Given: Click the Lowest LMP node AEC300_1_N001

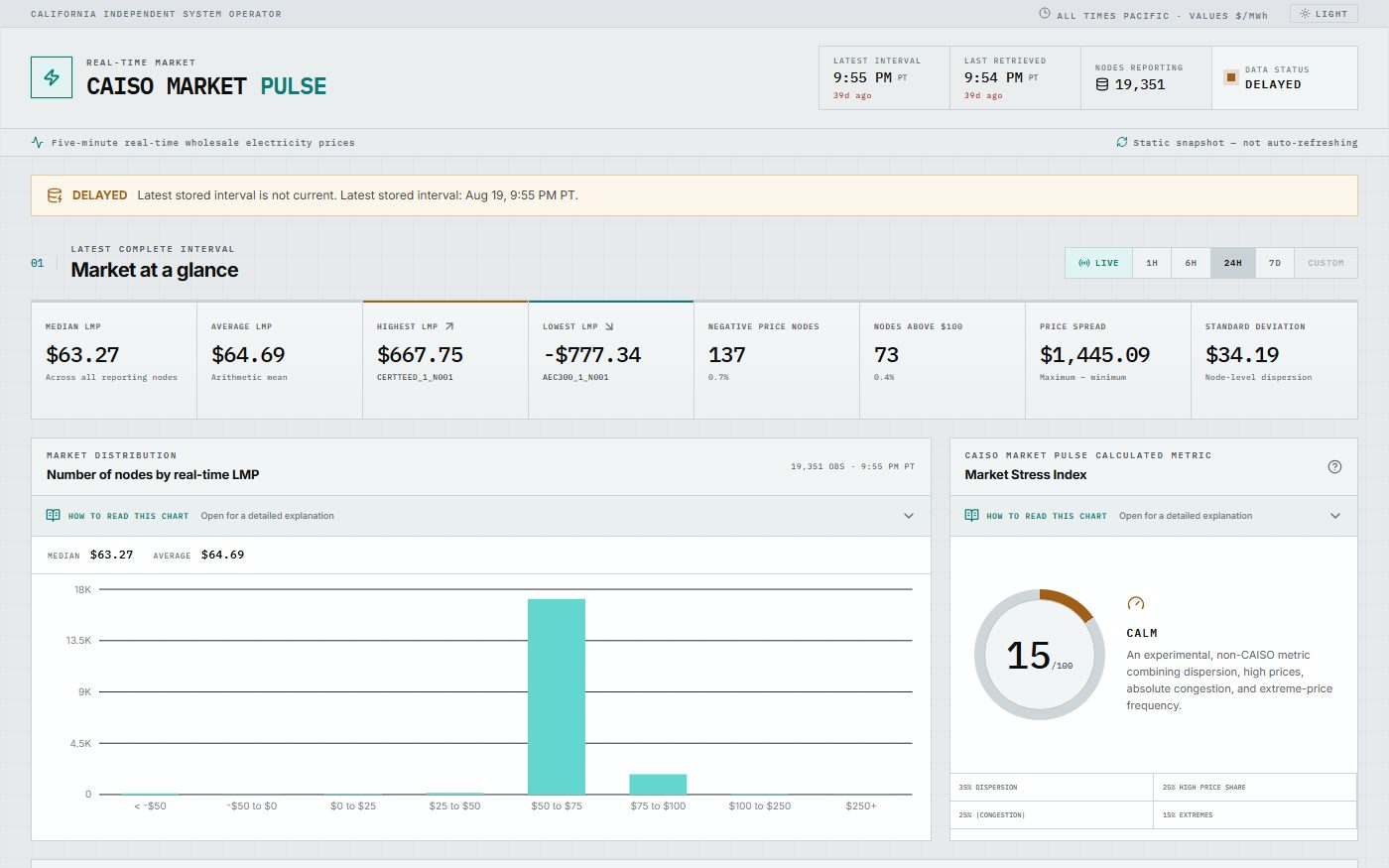Looking at the screenshot, I should (x=575, y=378).
